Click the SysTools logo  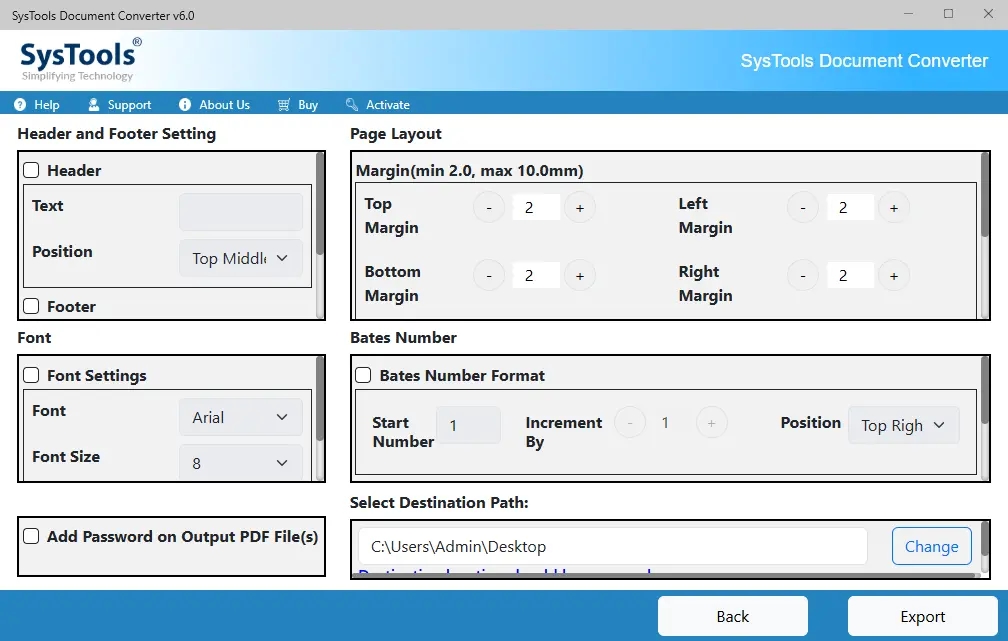click(x=80, y=60)
